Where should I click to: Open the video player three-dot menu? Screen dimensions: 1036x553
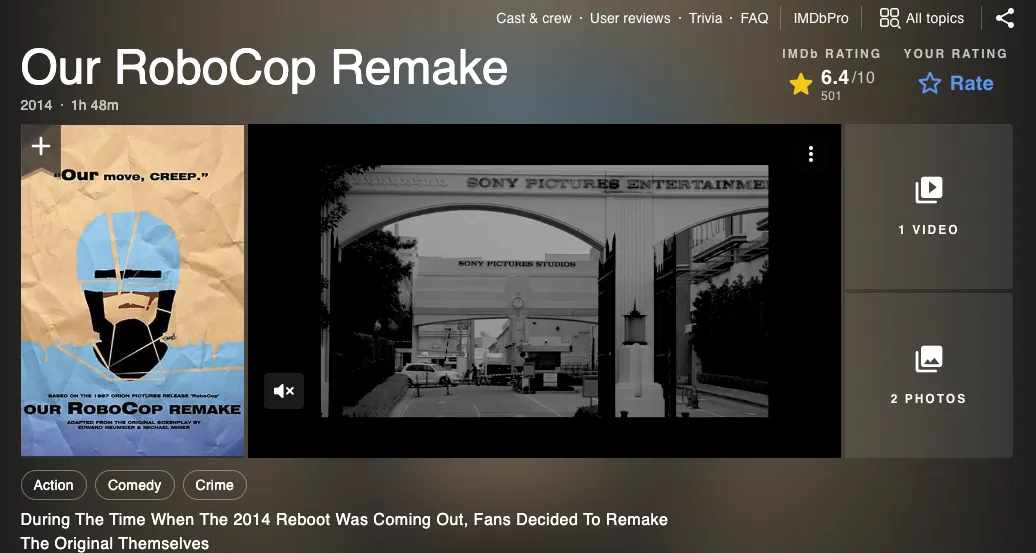pyautogui.click(x=811, y=154)
